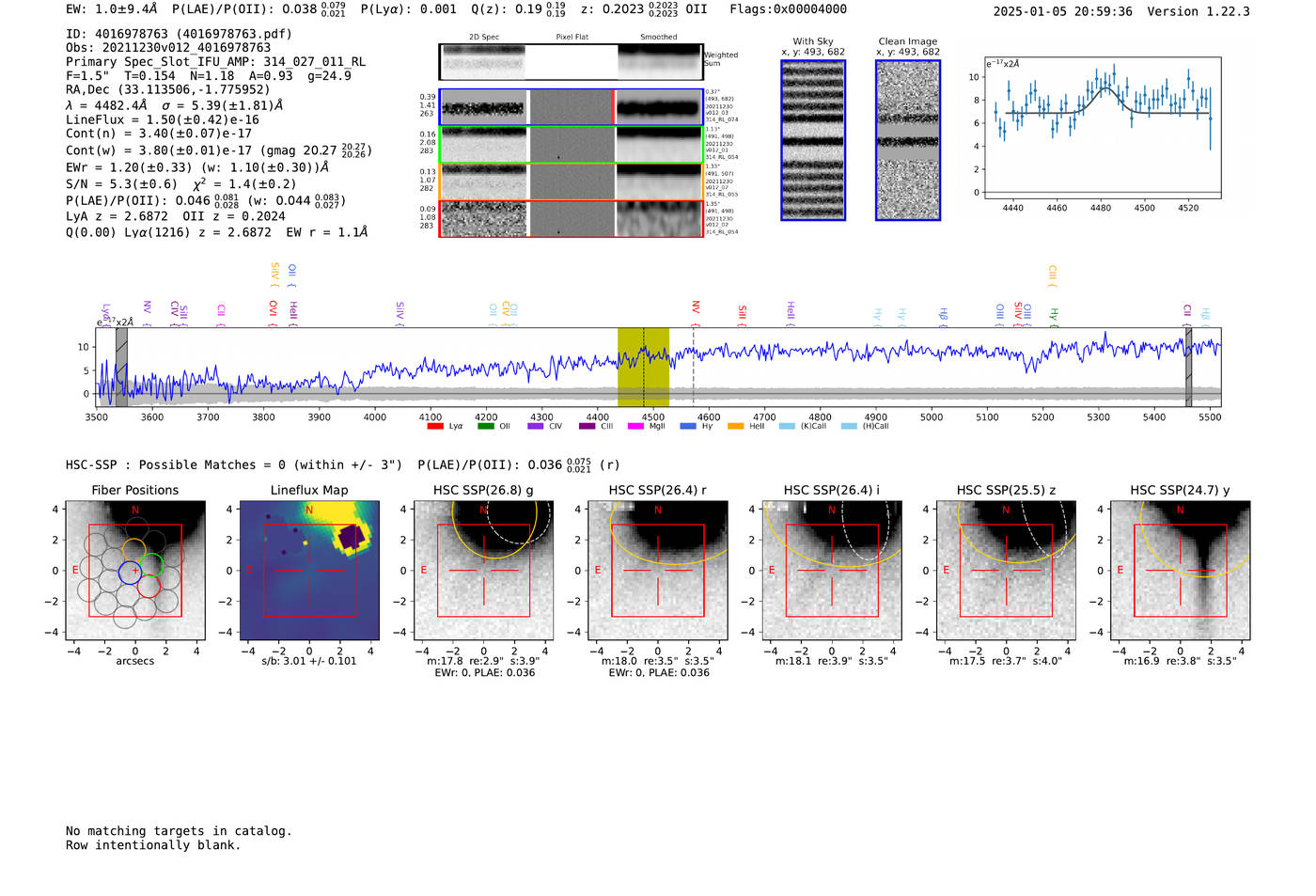Screen dimensions: 1316x896
Task: Click the MgII magenta legend swatch
Action: [x=635, y=427]
